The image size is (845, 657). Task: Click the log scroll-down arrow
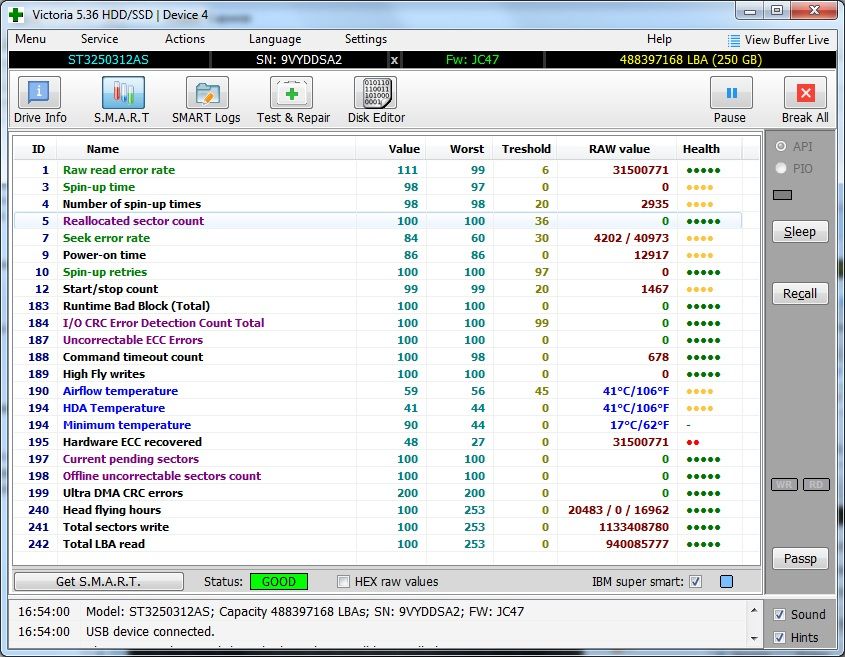(754, 639)
